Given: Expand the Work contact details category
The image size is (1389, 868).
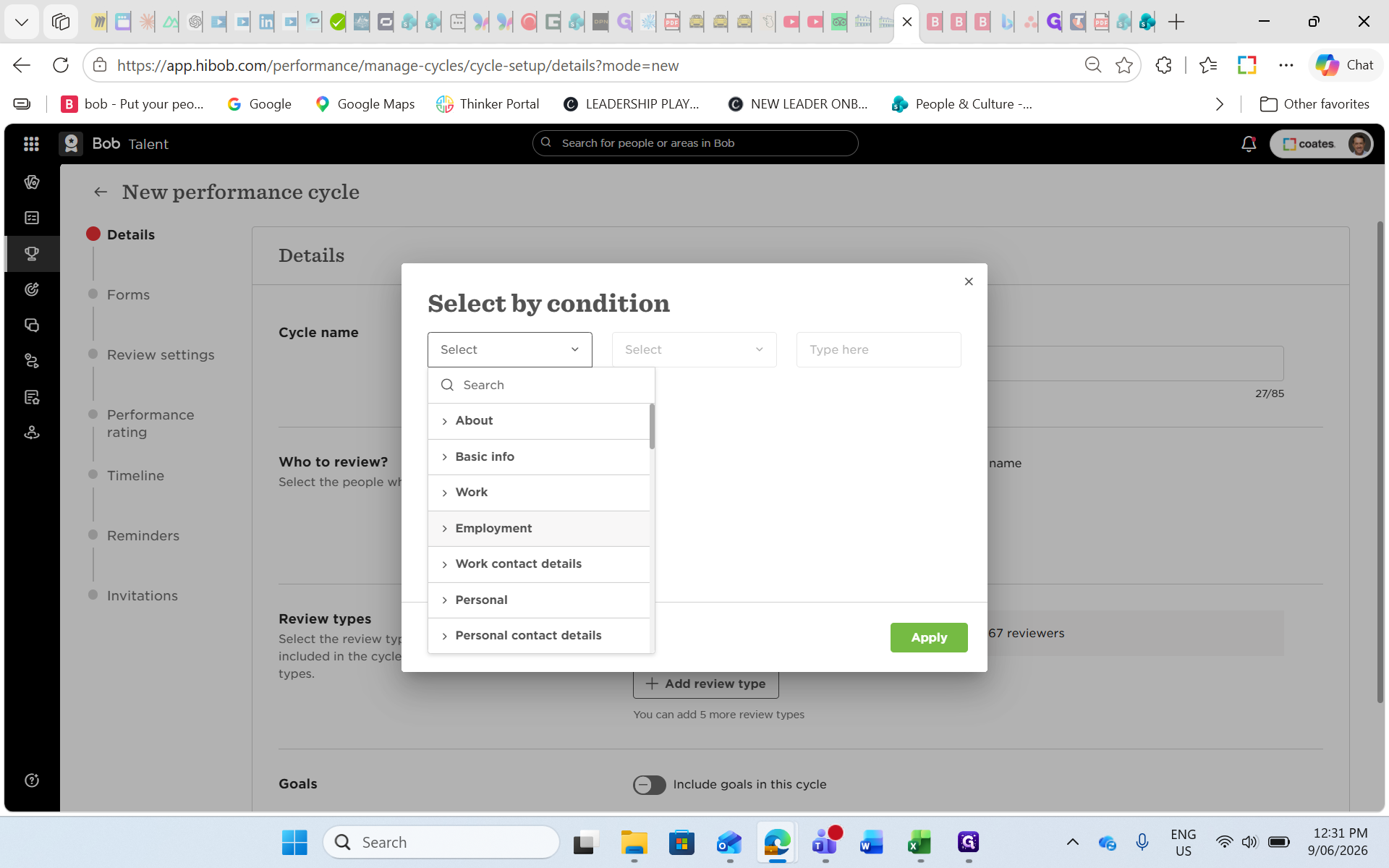Looking at the screenshot, I should click(x=539, y=564).
